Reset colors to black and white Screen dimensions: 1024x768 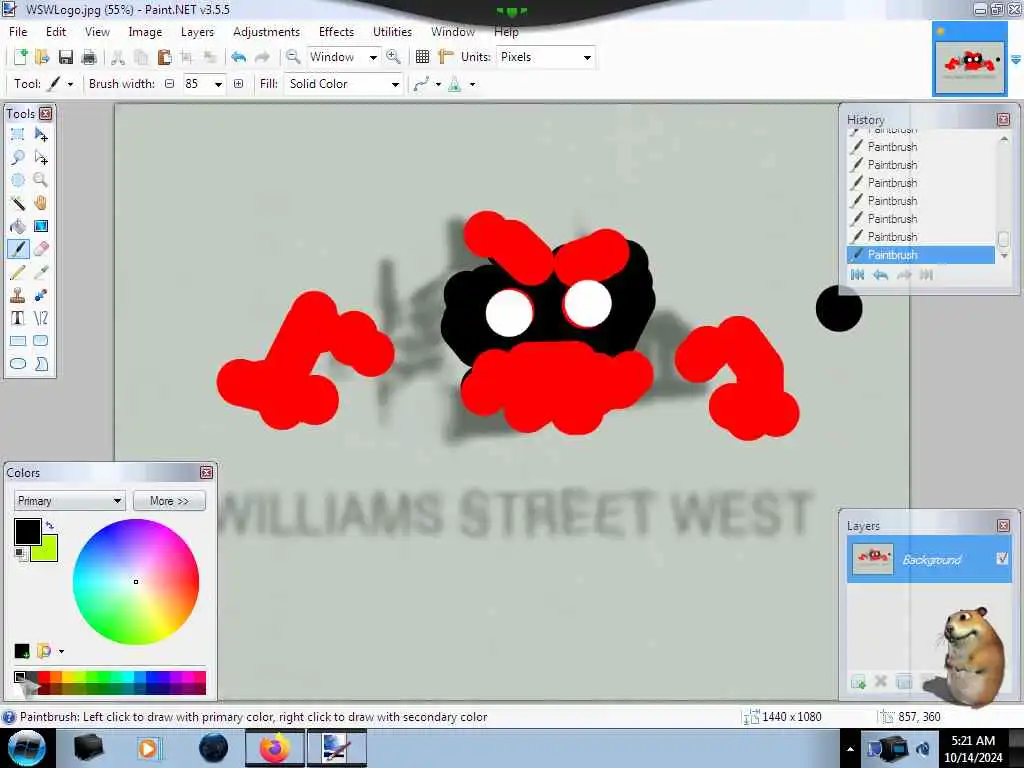point(21,554)
